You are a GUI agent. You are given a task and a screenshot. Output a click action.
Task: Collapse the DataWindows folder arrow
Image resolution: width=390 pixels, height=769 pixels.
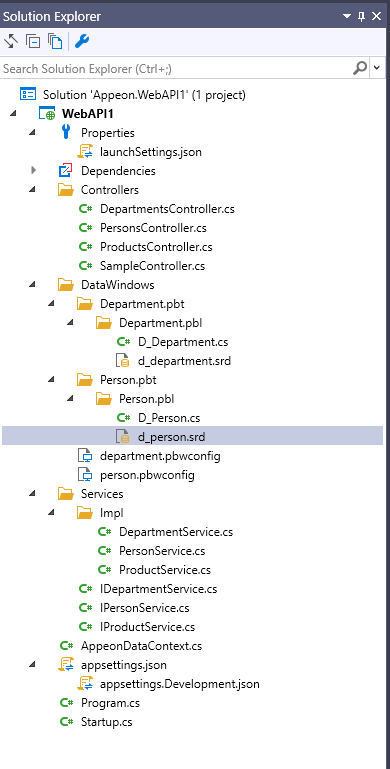(x=32, y=285)
